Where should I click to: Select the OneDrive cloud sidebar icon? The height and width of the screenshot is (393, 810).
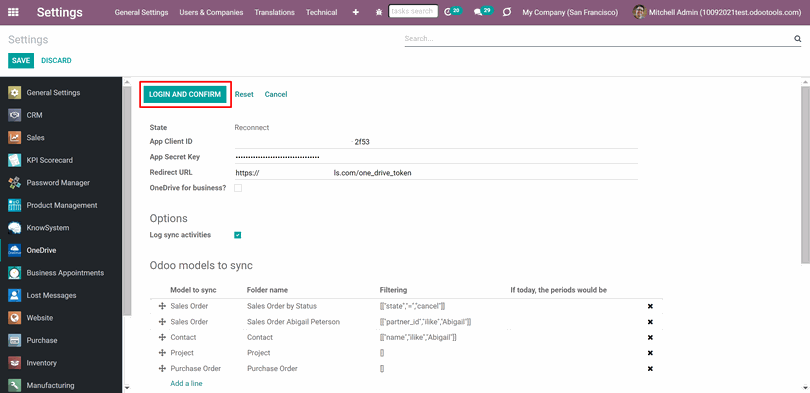coord(14,250)
